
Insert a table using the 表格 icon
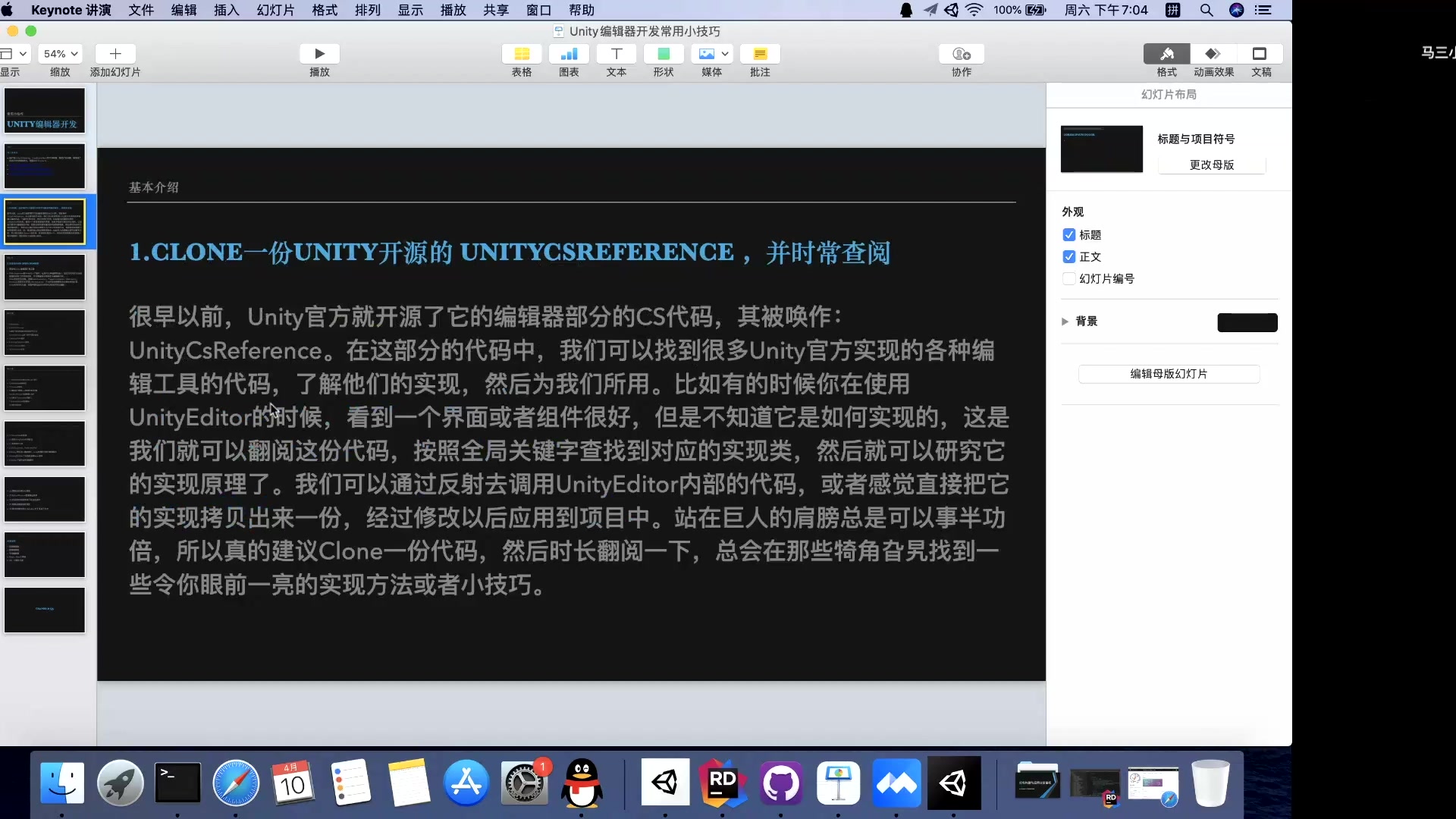pyautogui.click(x=522, y=54)
